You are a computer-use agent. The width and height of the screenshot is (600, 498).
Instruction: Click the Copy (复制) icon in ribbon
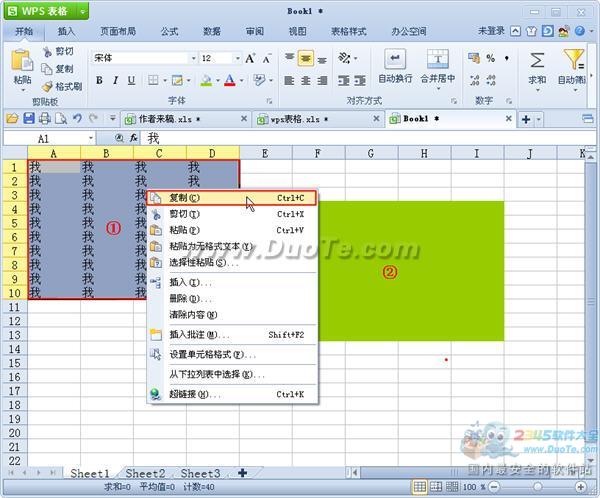coord(47,69)
